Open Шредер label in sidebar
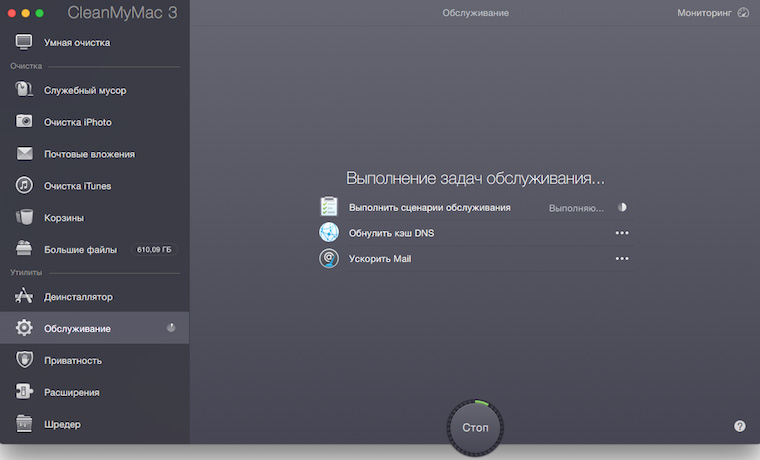Viewport: 760px width, 460px height. point(63,425)
